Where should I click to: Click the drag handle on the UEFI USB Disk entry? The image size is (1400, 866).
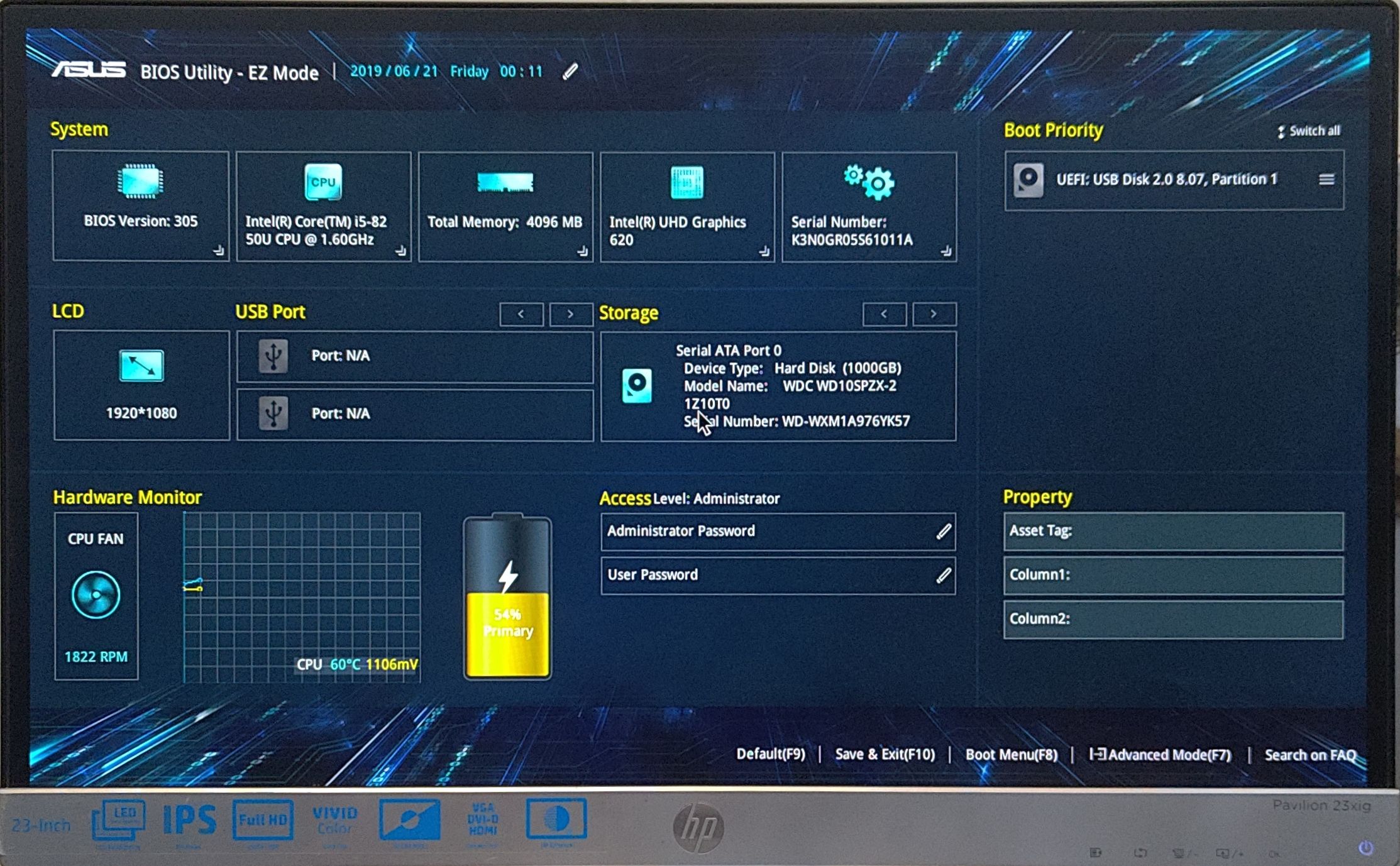pyautogui.click(x=1326, y=180)
